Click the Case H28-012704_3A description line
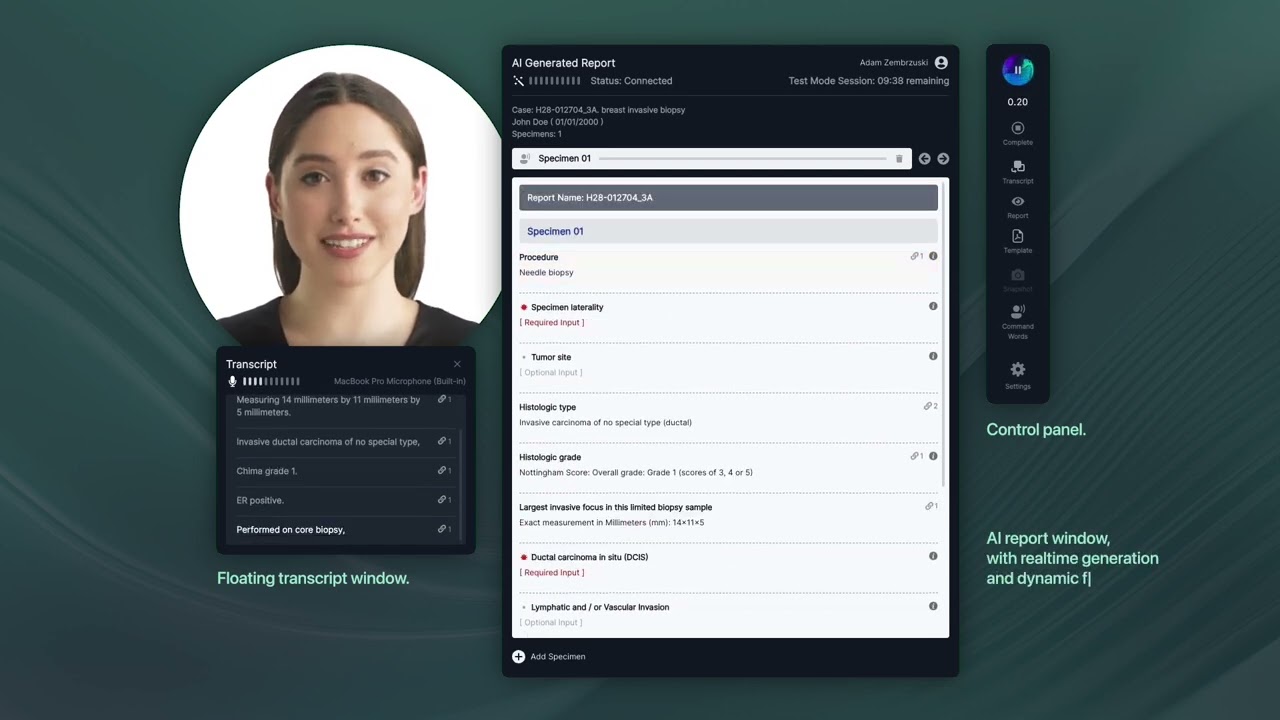 click(598, 110)
